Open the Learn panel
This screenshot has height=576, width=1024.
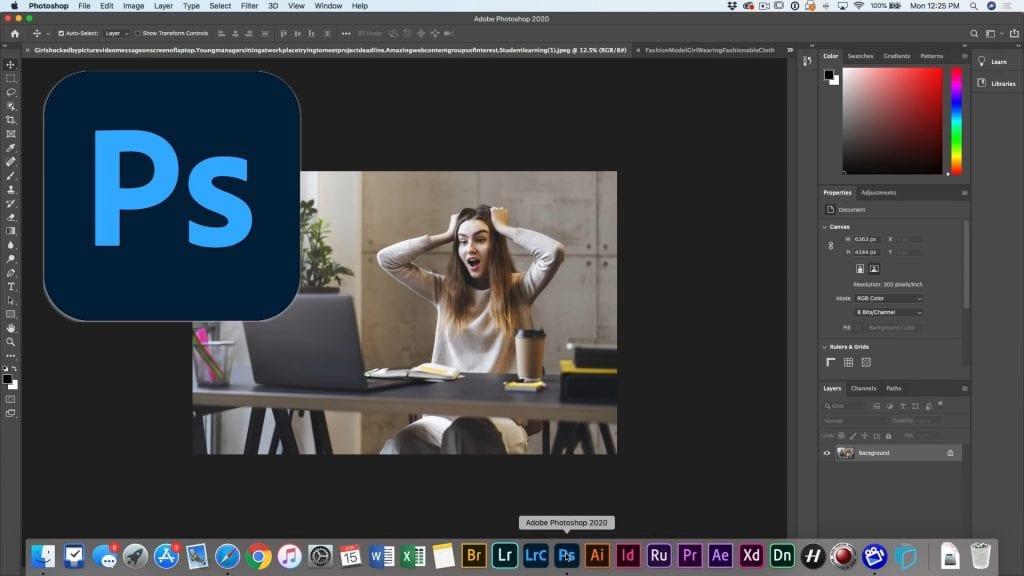pyautogui.click(x=993, y=61)
